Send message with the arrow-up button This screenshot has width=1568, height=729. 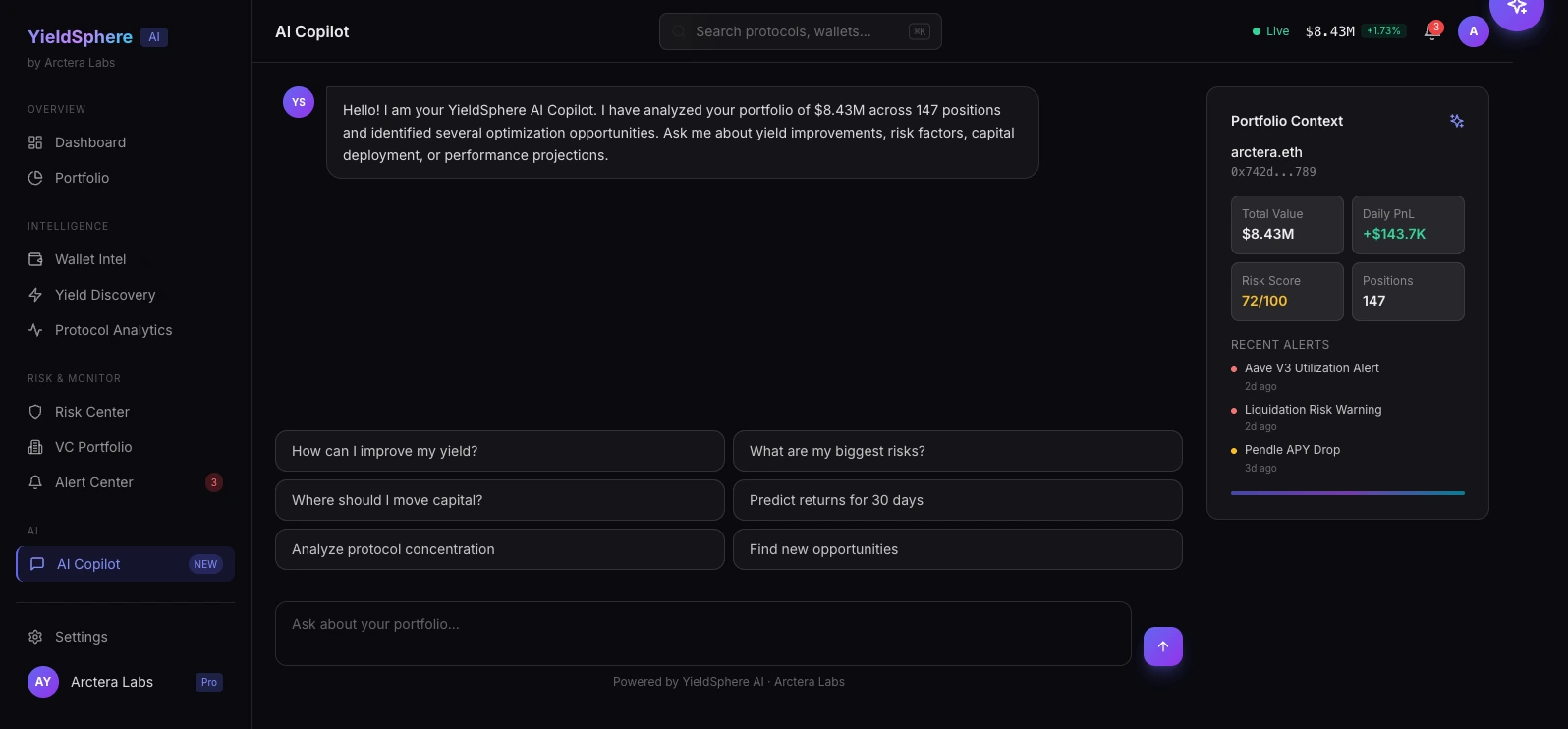(1163, 646)
